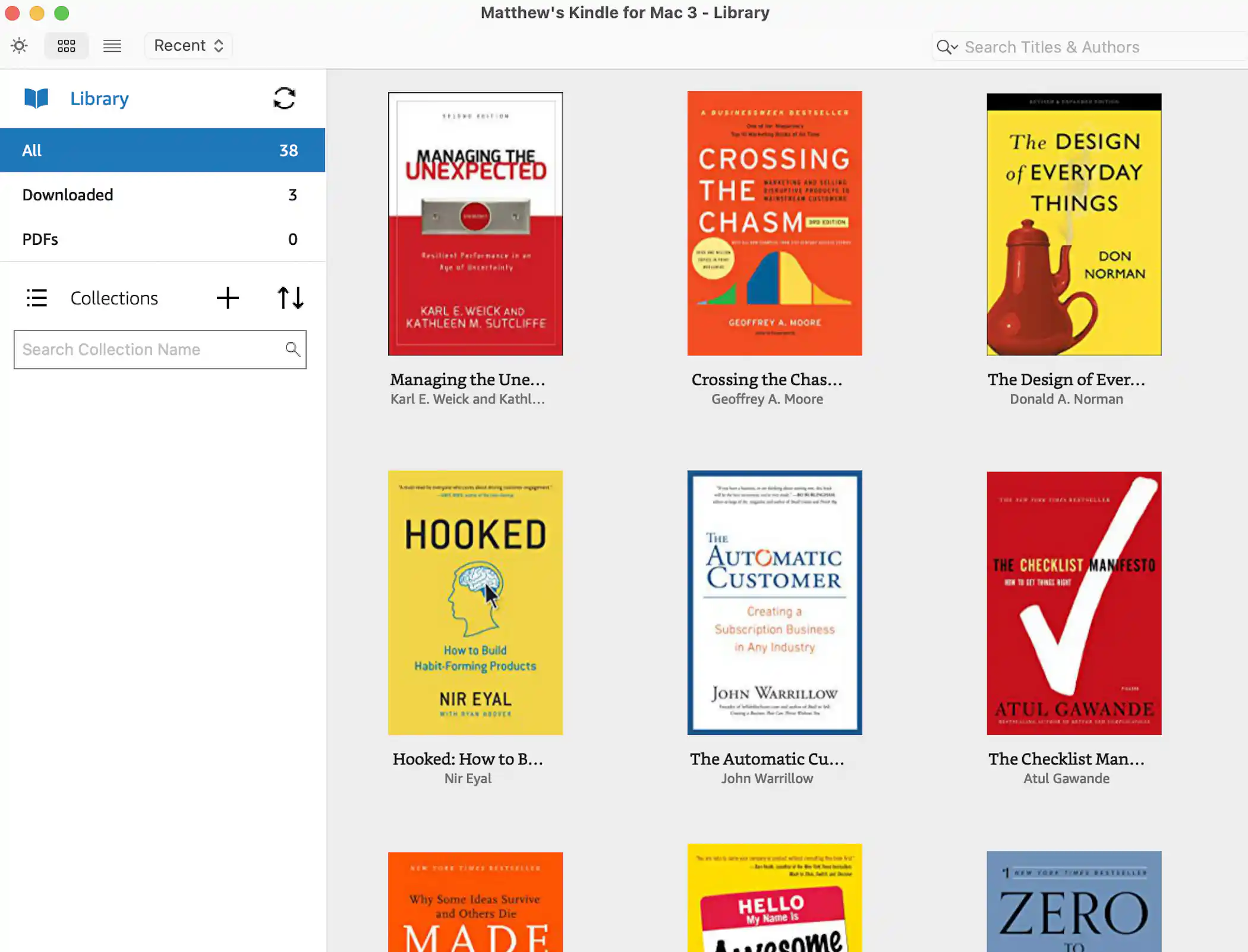Click the collections sort order icon
Viewport: 1248px width, 952px height.
coord(290,298)
